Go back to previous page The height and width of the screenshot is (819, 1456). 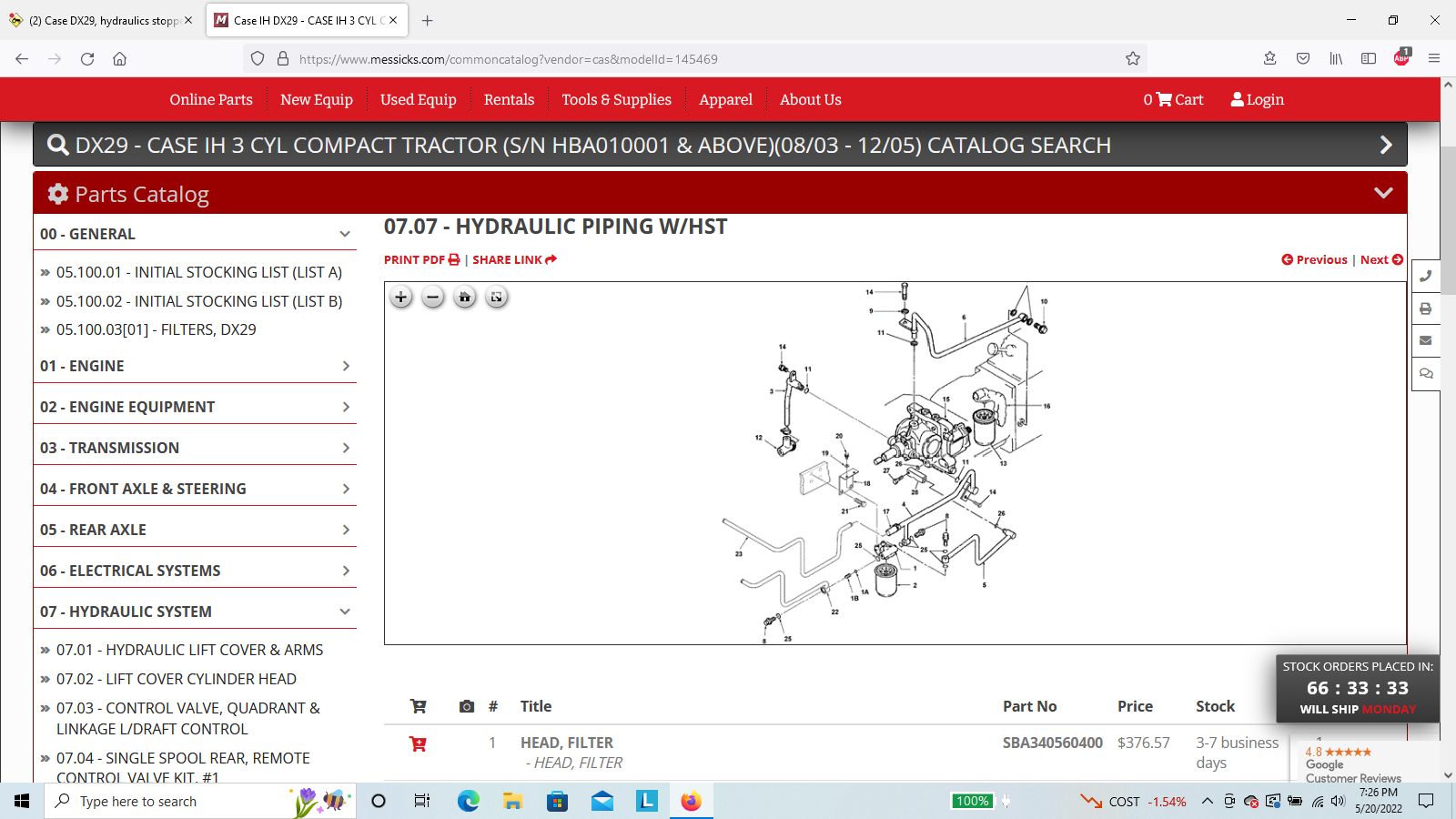22,58
